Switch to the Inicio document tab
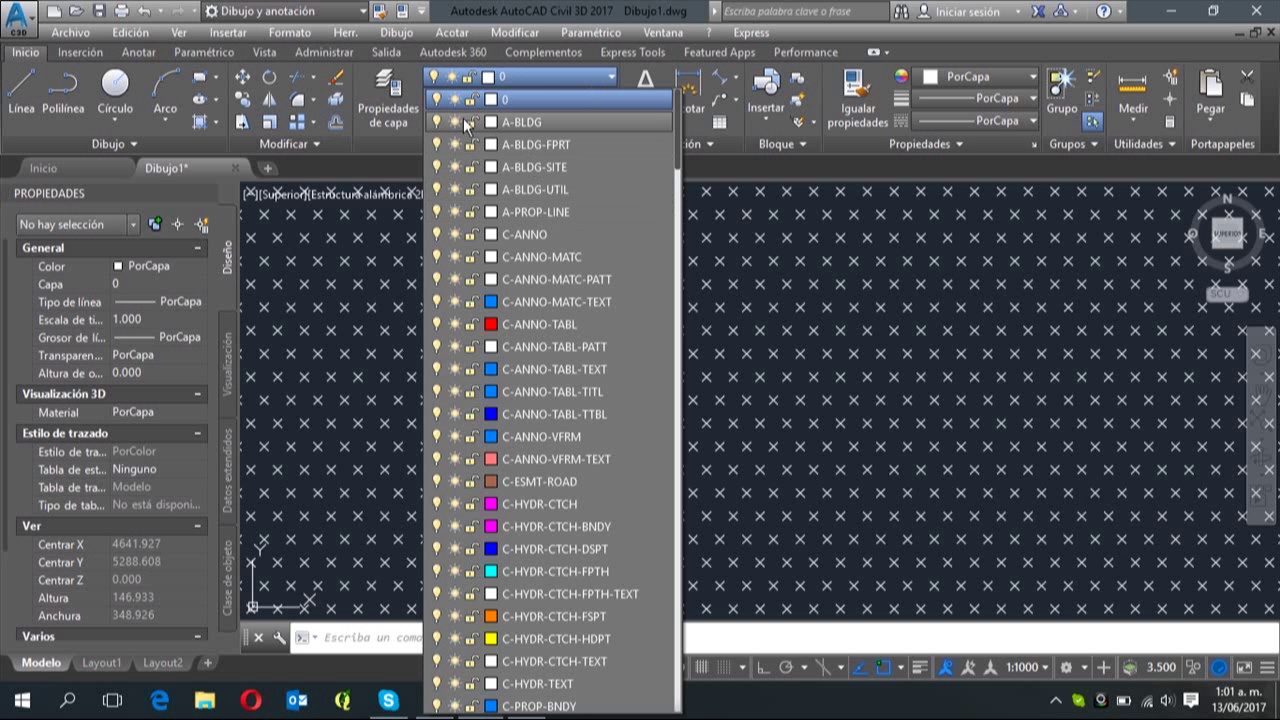This screenshot has width=1280, height=720. pos(43,168)
